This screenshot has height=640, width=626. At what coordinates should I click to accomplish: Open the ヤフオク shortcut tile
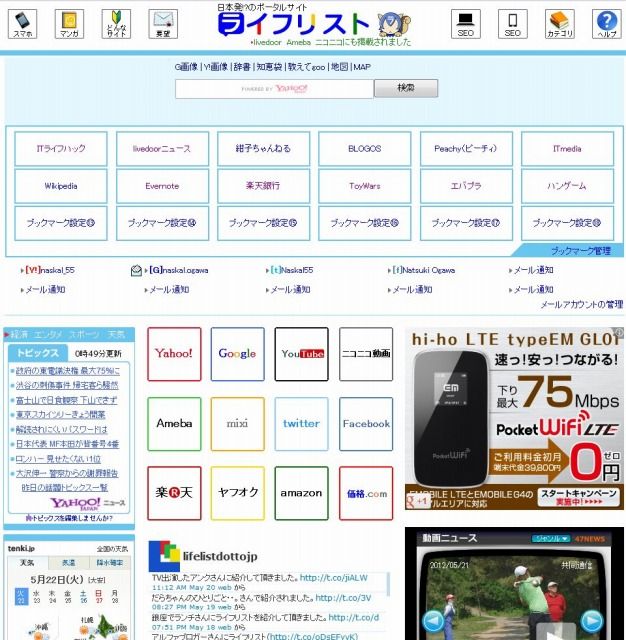pyautogui.click(x=238, y=493)
